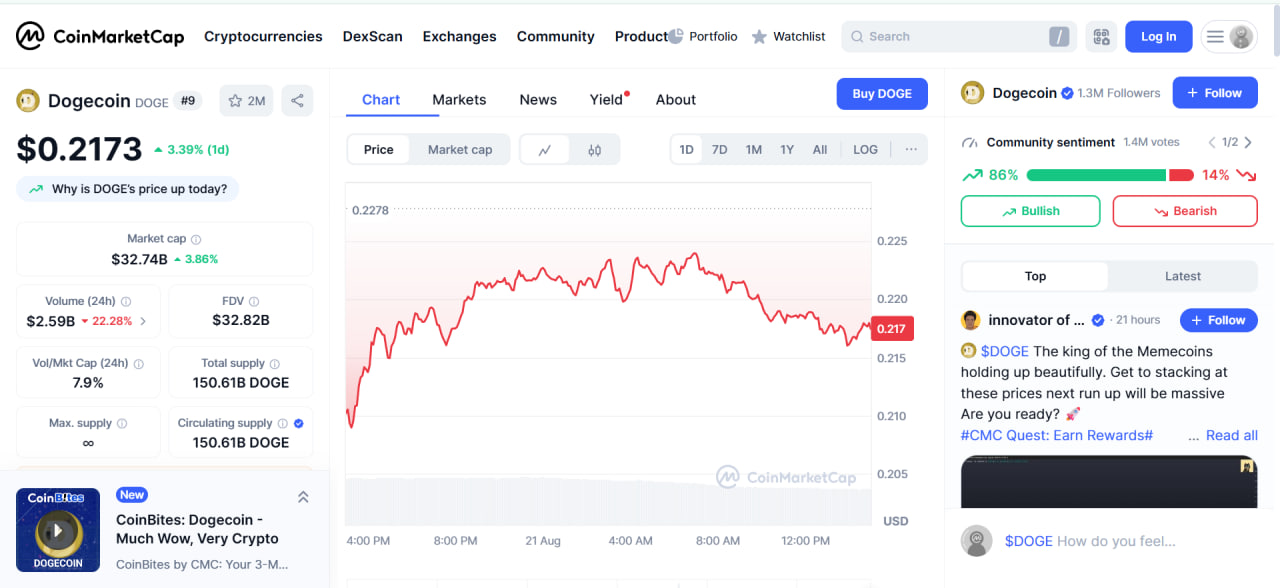Toggle LOG scale on the chart

coord(865,150)
